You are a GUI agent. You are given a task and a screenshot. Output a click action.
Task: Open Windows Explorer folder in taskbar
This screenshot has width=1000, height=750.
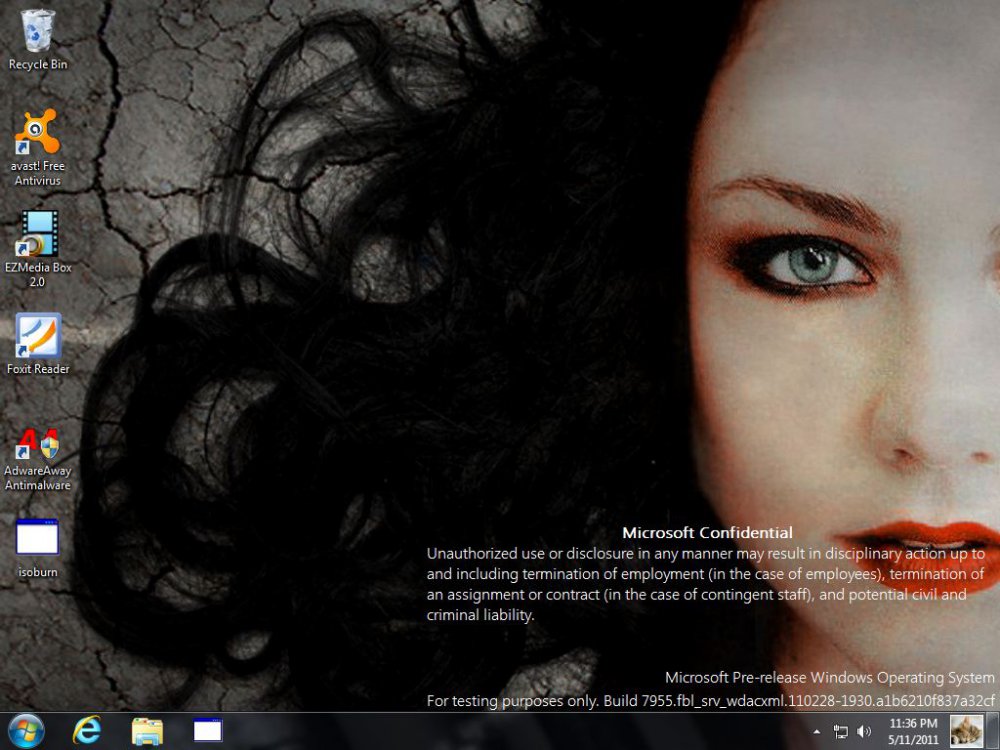pyautogui.click(x=147, y=731)
